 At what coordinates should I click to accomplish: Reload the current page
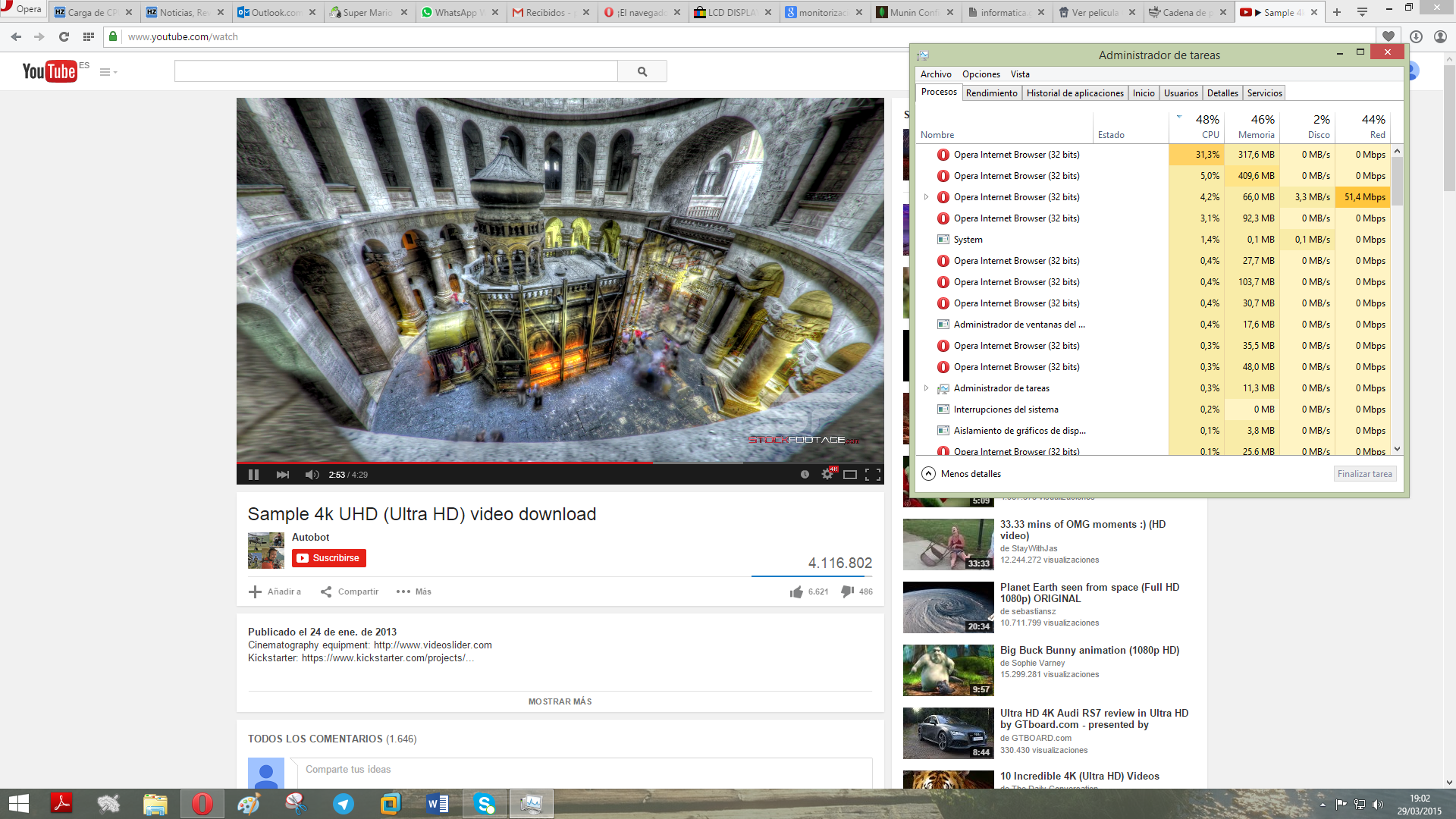tap(64, 36)
